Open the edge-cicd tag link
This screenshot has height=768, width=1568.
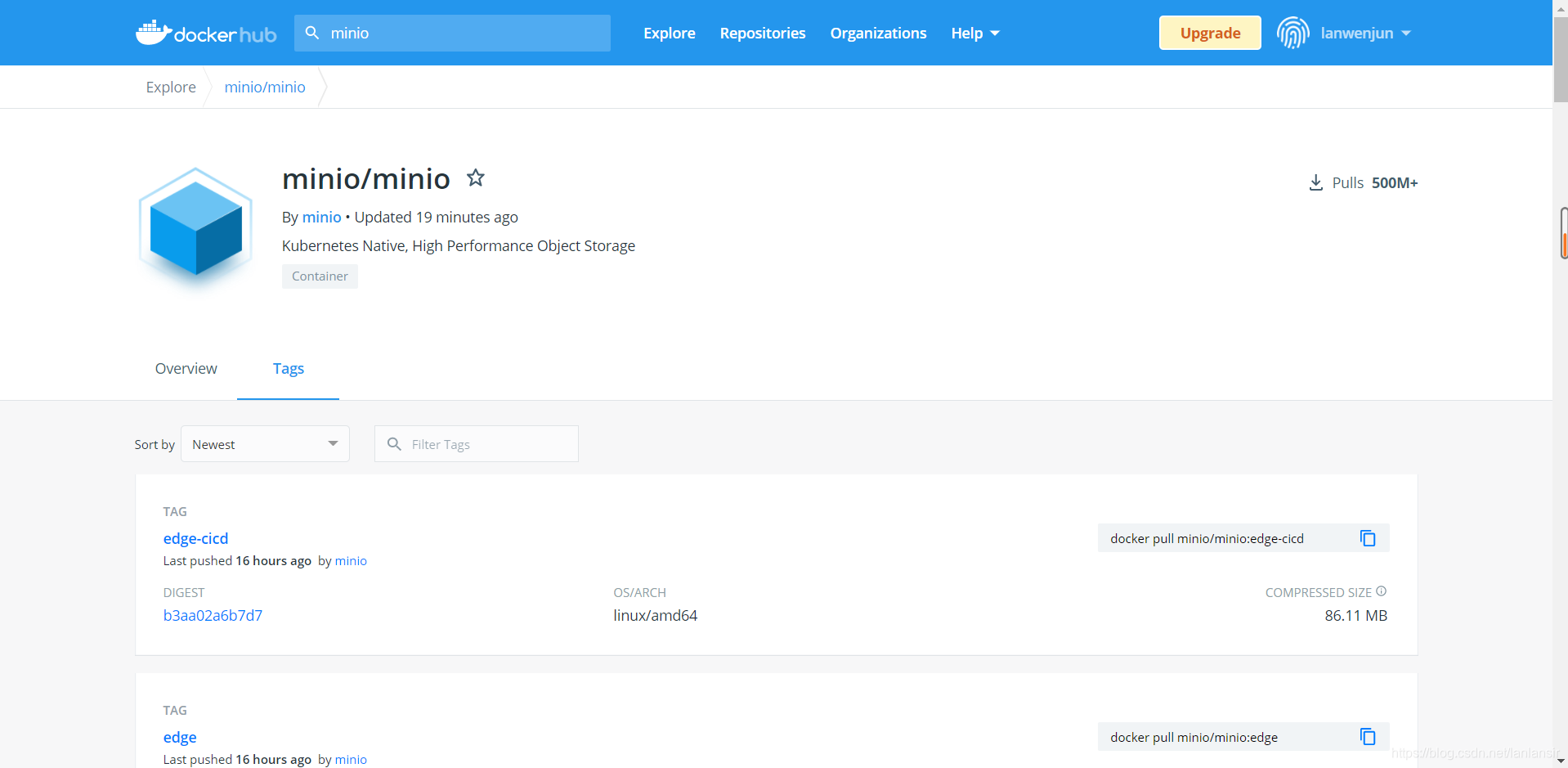(195, 538)
